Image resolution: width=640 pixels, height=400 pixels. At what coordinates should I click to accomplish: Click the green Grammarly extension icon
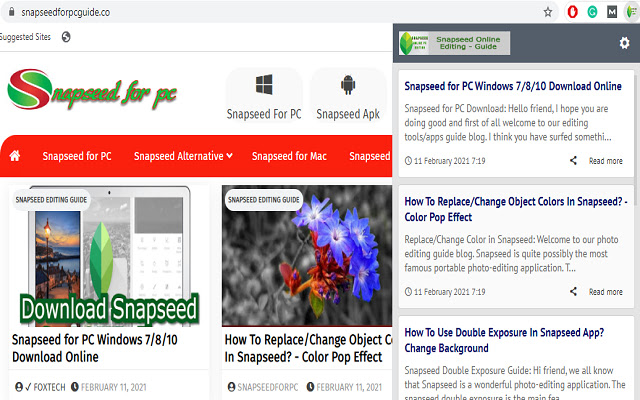point(592,12)
